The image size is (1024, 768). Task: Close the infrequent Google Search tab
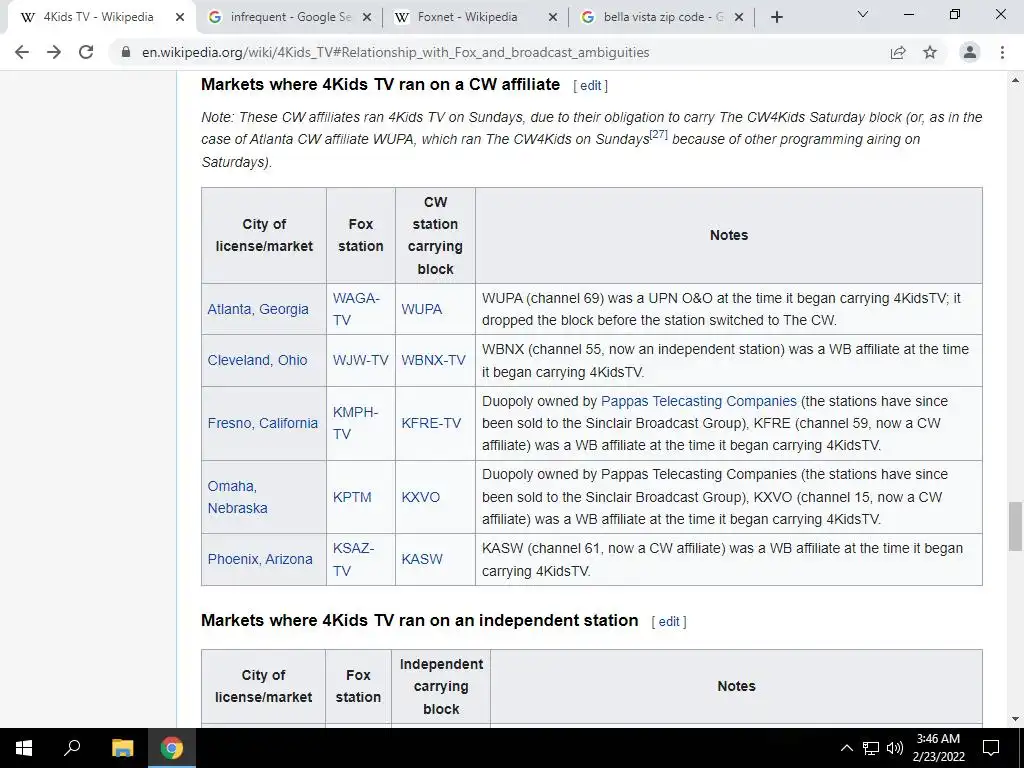367,17
